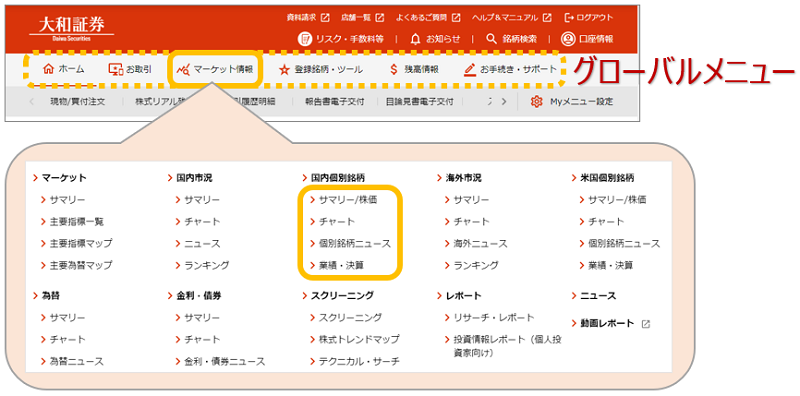Click the left arrow of My menu bar

(x=32, y=102)
